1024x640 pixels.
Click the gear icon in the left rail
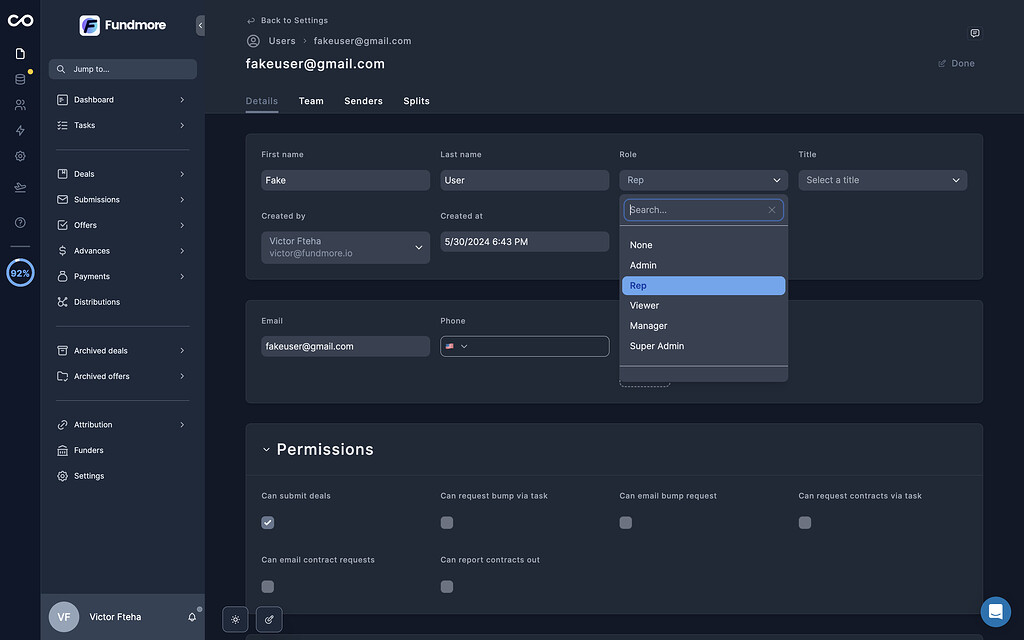[20, 156]
